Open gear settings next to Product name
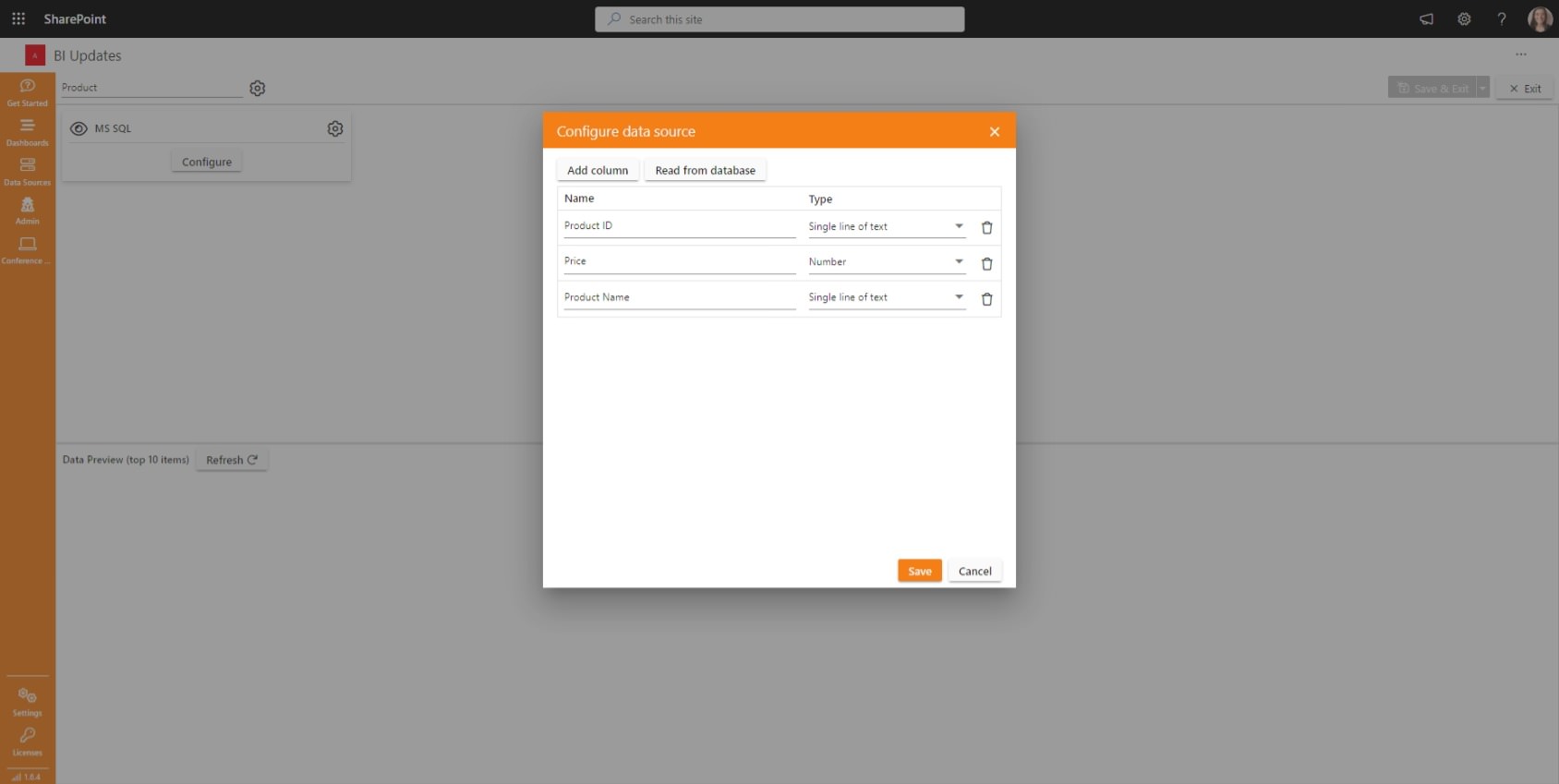Screen dimensions: 1559x784 click(x=258, y=89)
